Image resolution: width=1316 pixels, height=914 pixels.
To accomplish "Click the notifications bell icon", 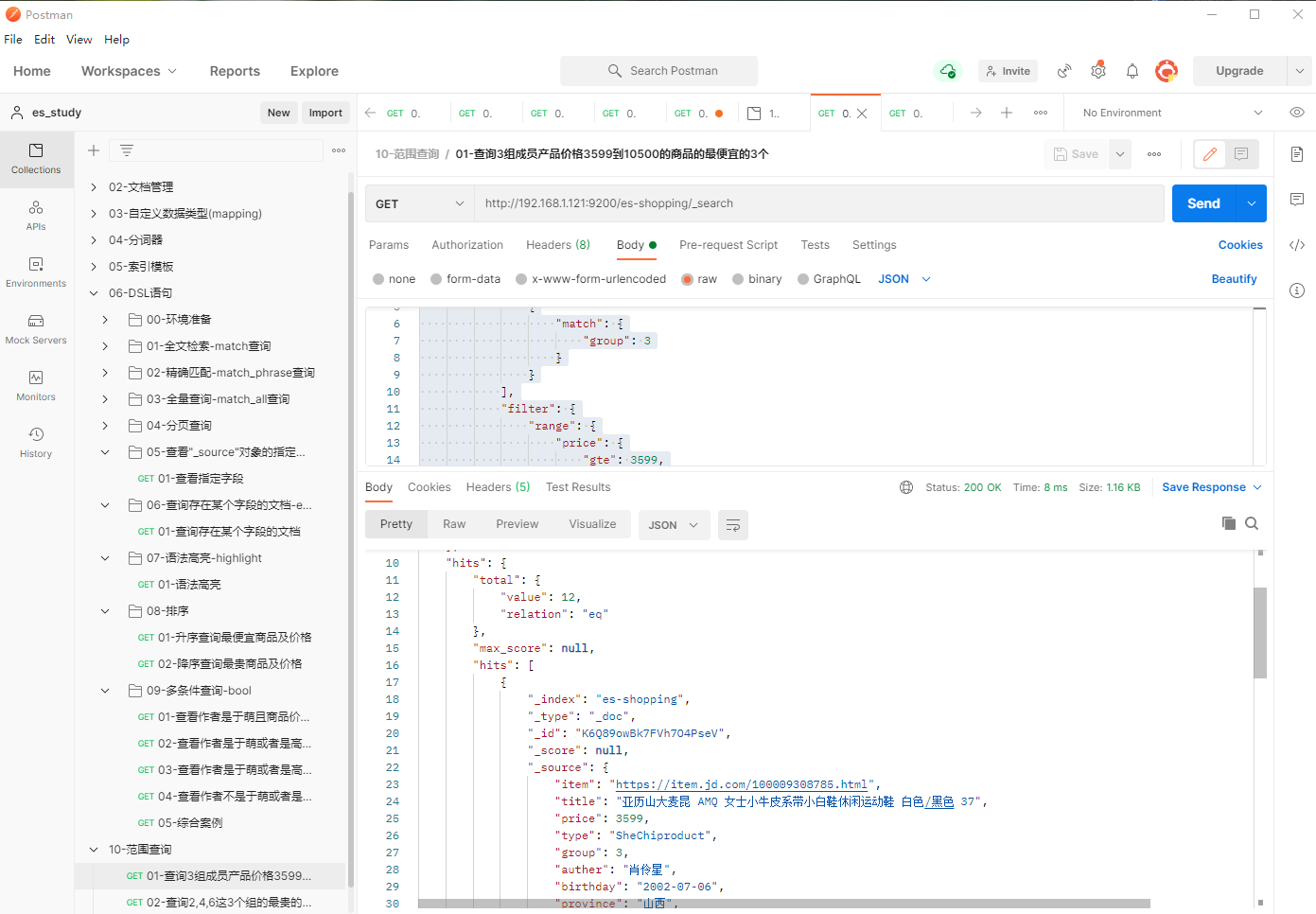I will tap(1132, 71).
